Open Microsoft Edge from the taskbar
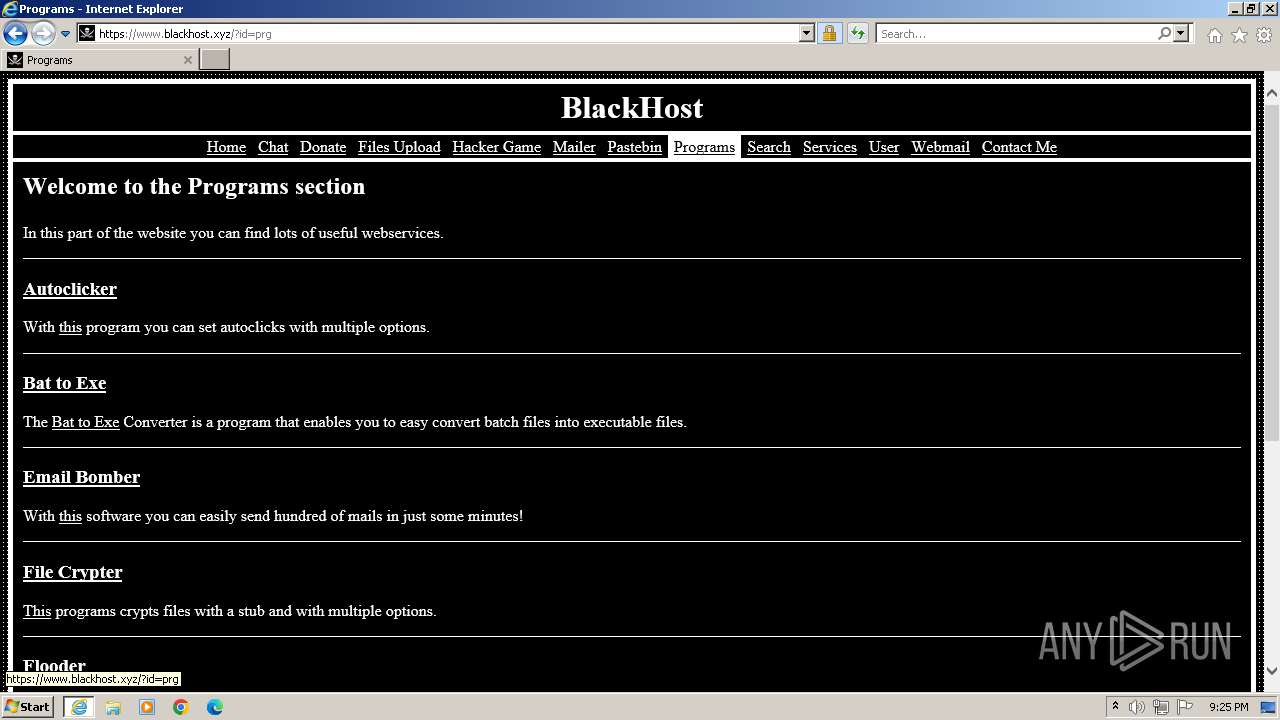 (215, 707)
